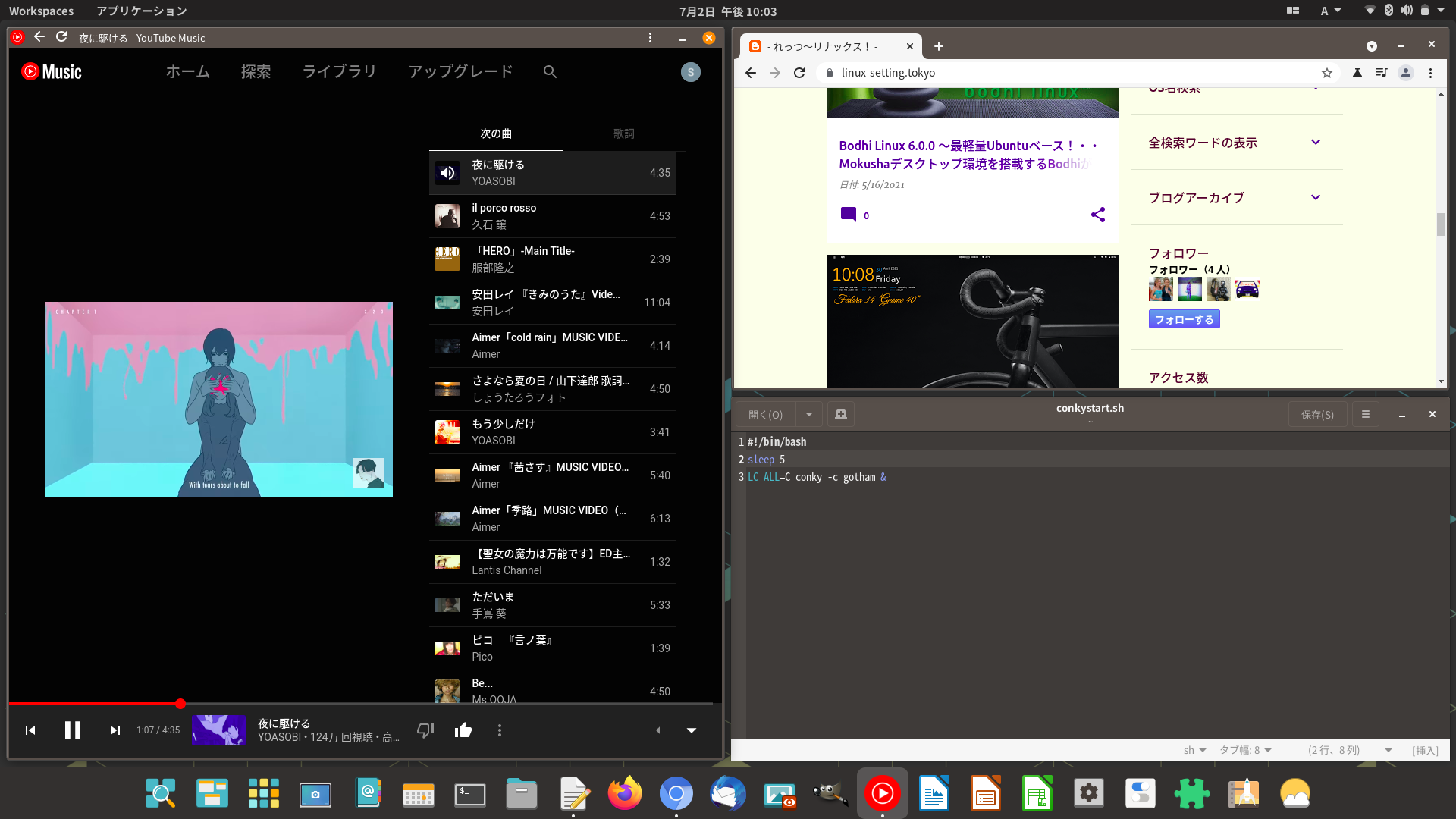Expand ブログアーカイブ section

pyautogui.click(x=1315, y=197)
